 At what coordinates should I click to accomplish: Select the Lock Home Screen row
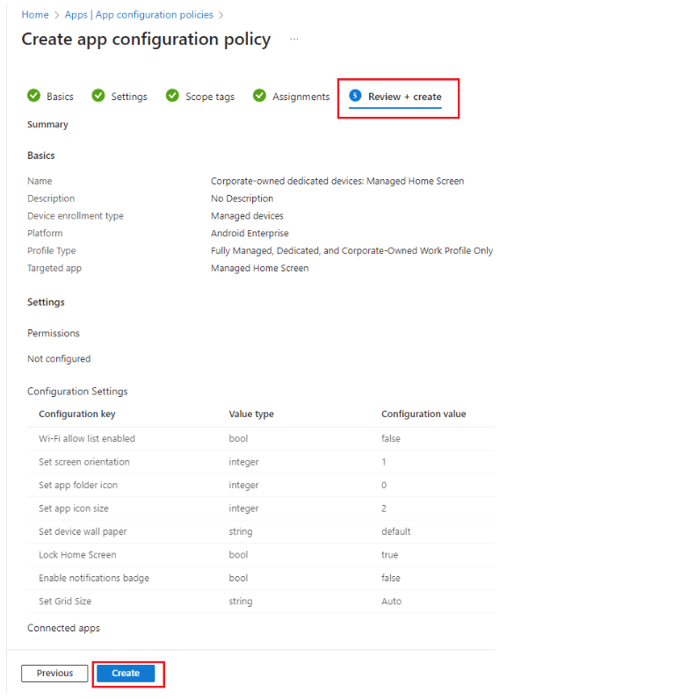point(261,555)
